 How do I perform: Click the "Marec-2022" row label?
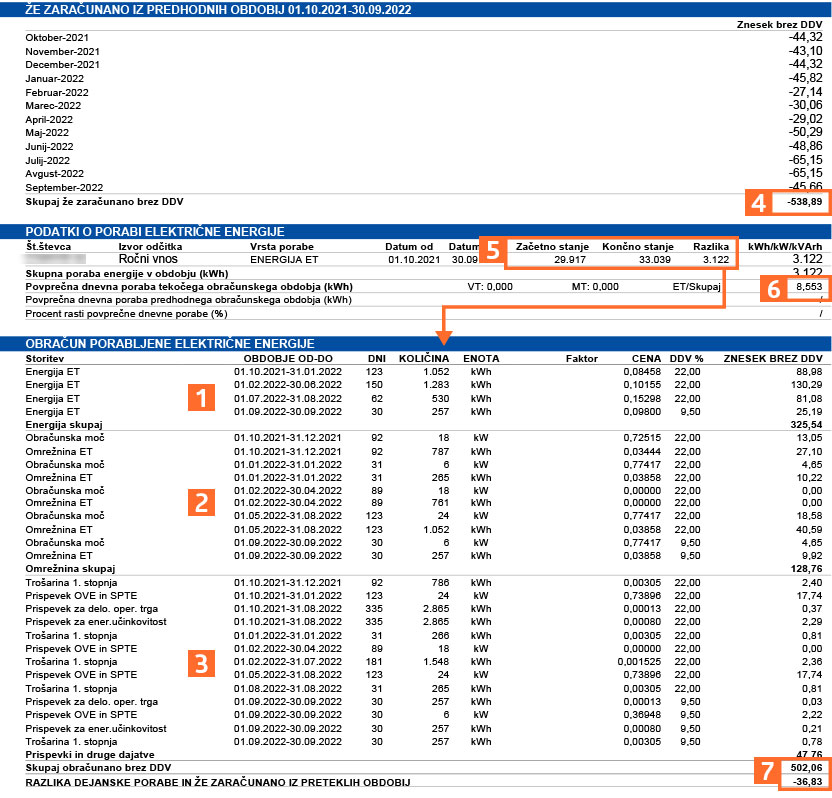(x=53, y=106)
